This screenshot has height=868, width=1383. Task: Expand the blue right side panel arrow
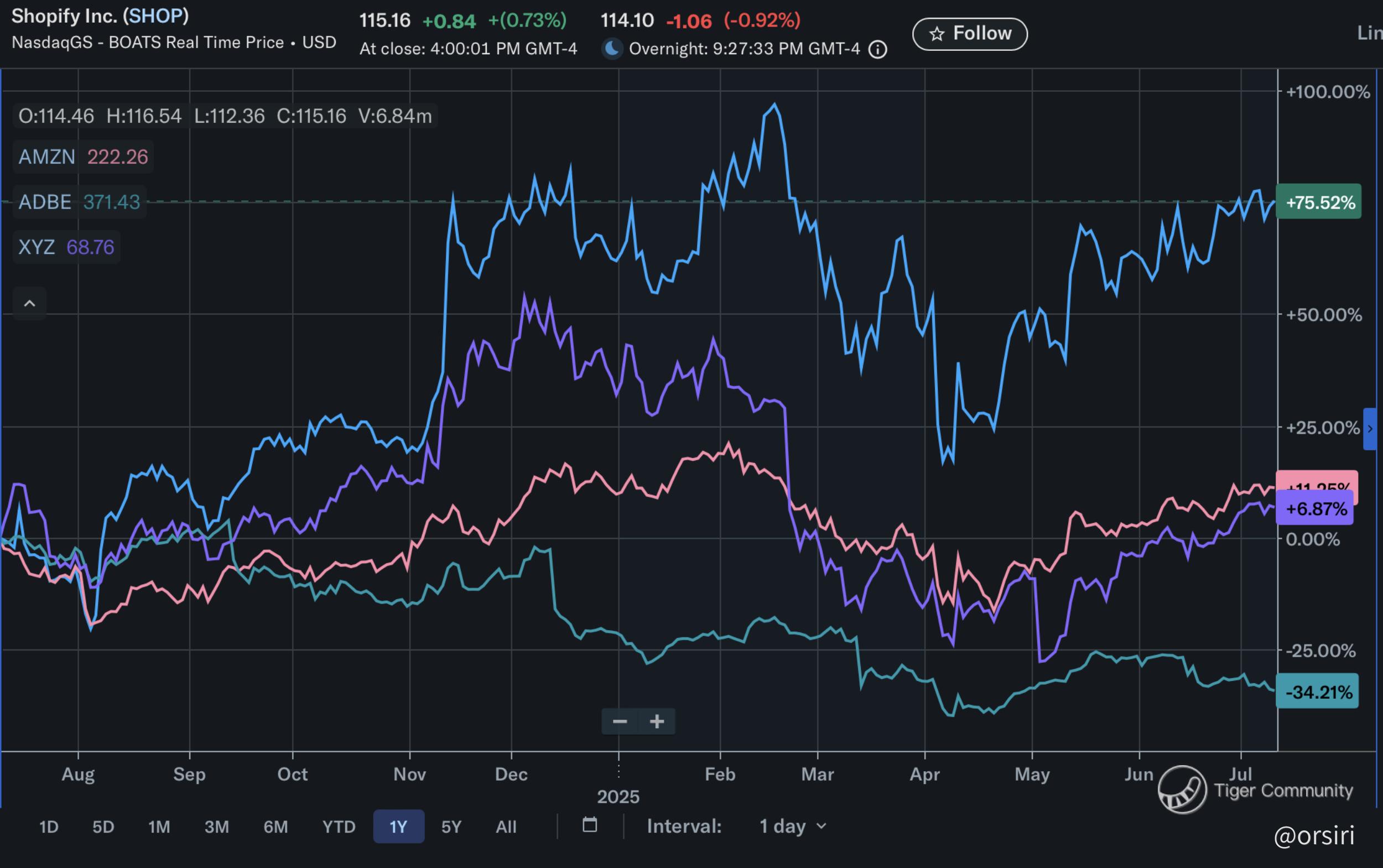[1370, 429]
